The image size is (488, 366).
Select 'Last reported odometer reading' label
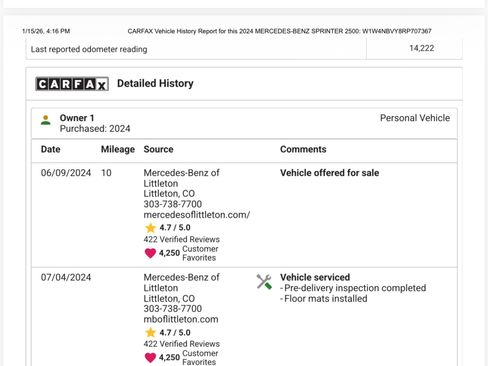pos(89,49)
